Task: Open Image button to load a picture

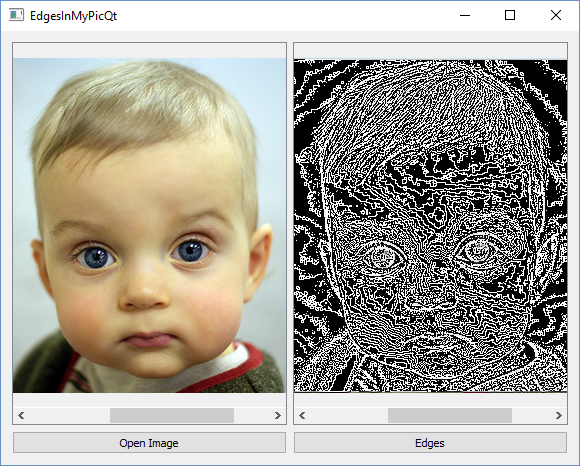Action: [x=149, y=443]
